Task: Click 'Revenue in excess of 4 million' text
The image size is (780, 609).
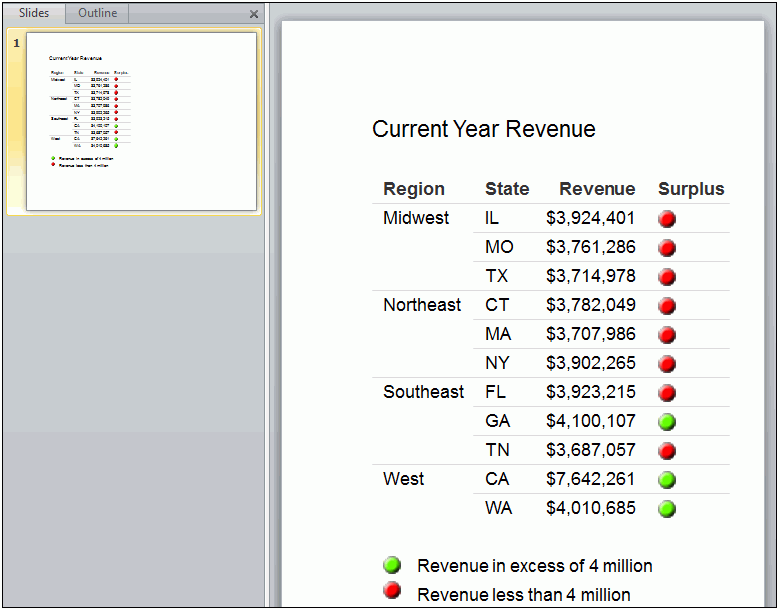Action: [534, 566]
